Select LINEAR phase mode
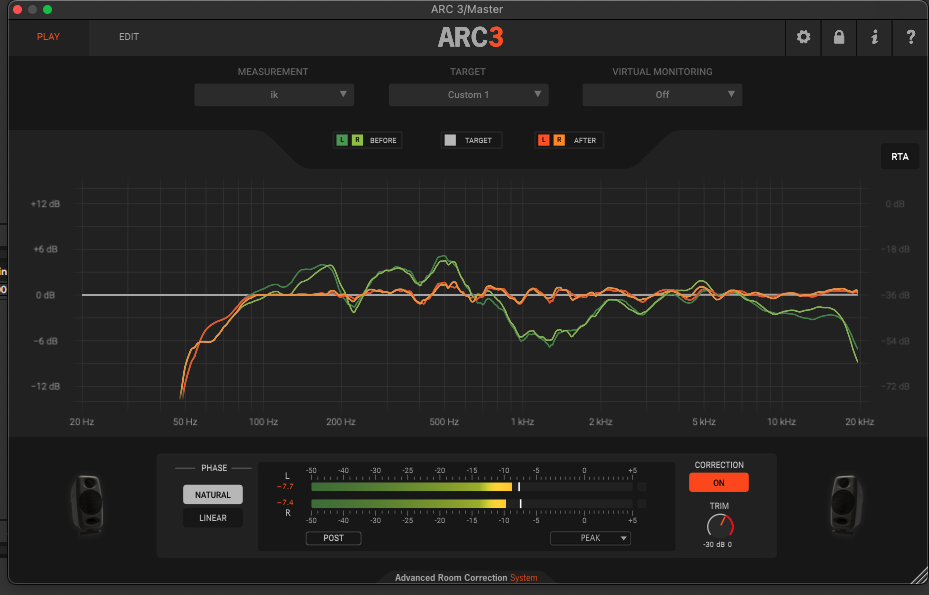Viewport: 929px width, 595px height. pyautogui.click(x=213, y=518)
